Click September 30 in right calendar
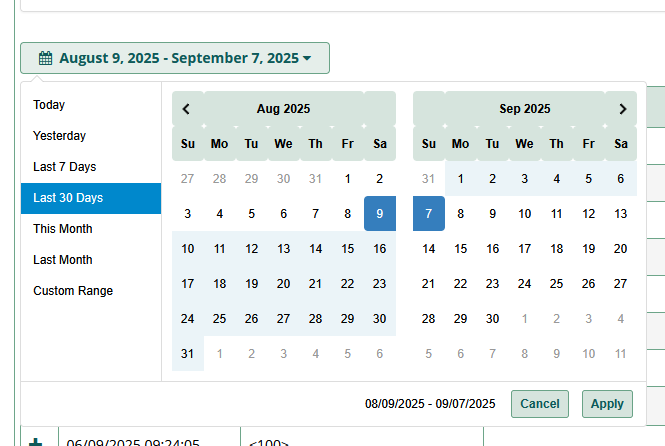This screenshot has height=446, width=665. click(493, 319)
